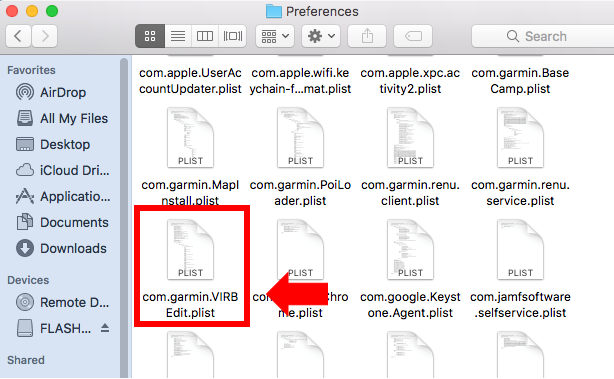Select com.garmin.renu.service.plist file icon

click(x=520, y=138)
